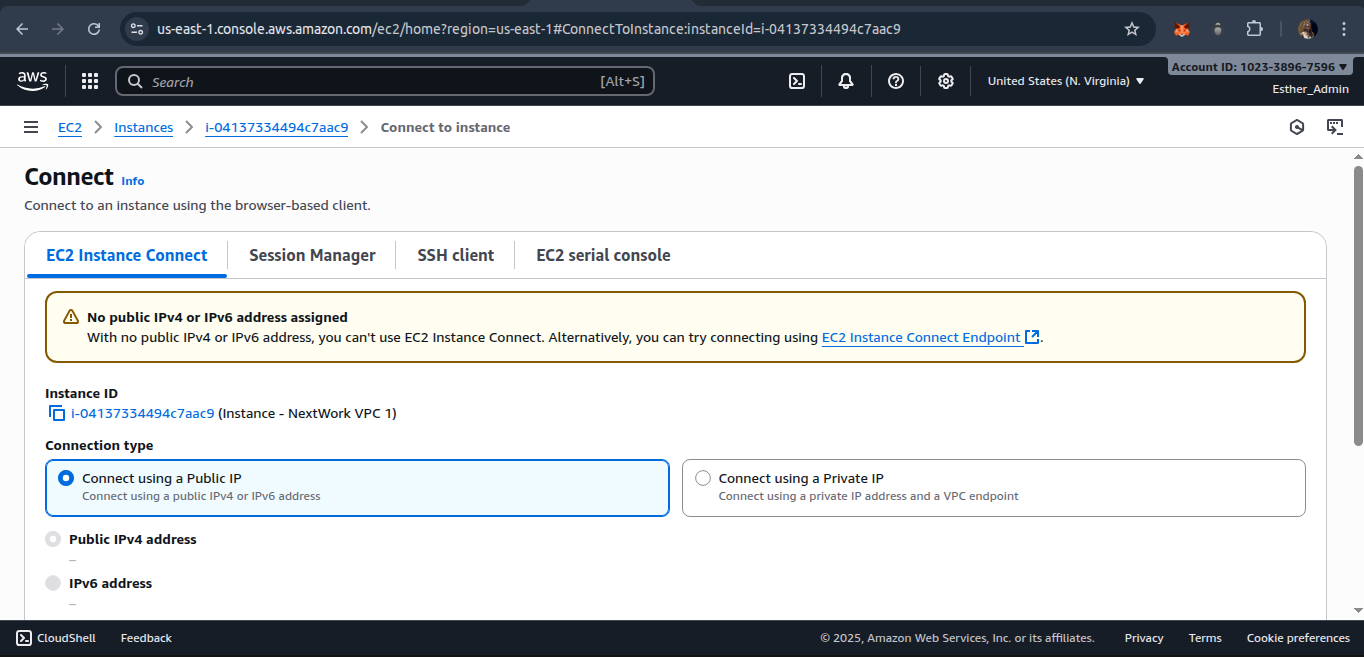
Task: Copy the instance ID with copy icon
Action: click(x=57, y=413)
